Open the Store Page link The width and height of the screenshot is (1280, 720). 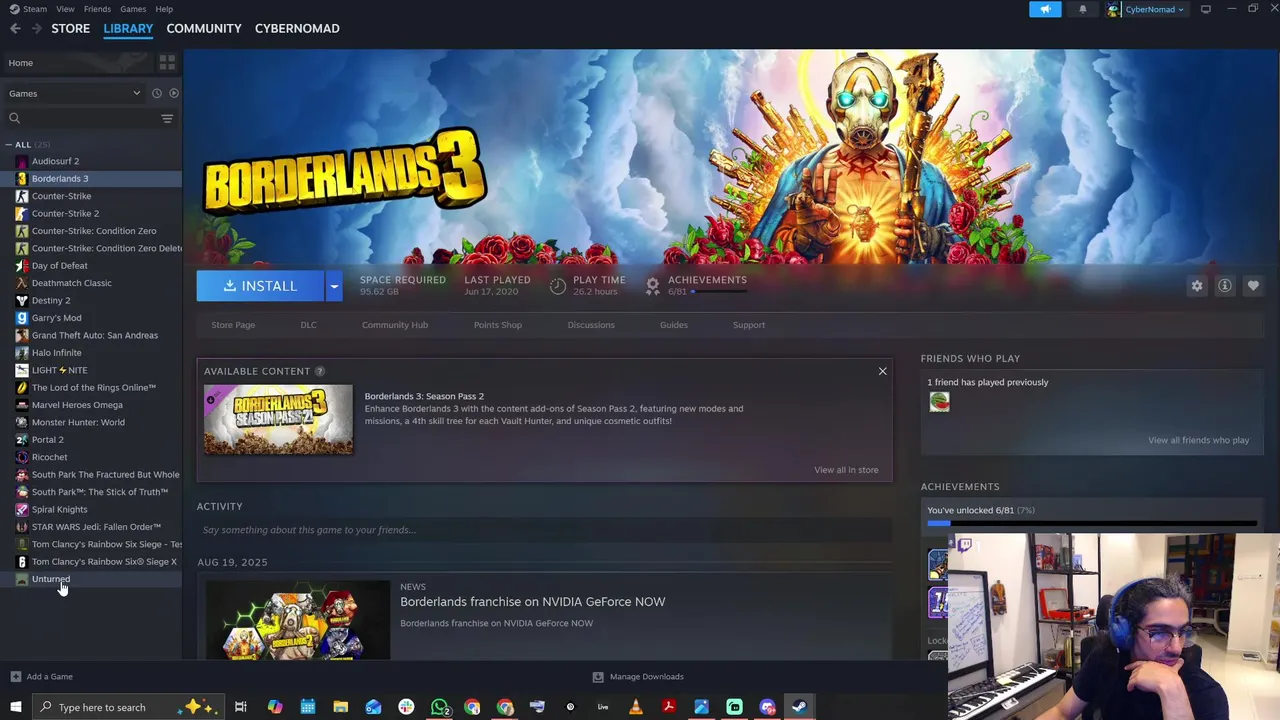[233, 325]
